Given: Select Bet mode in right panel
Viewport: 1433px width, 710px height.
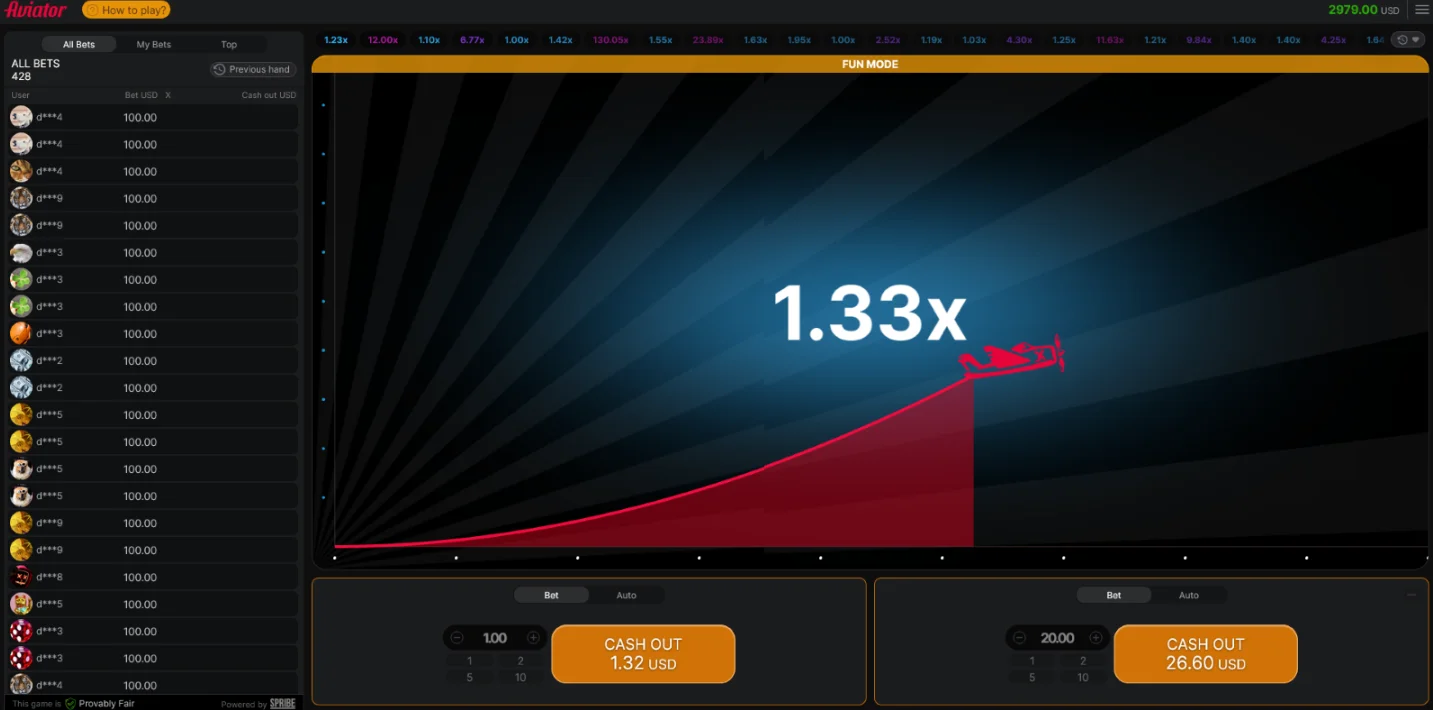Looking at the screenshot, I should click(x=1114, y=595).
